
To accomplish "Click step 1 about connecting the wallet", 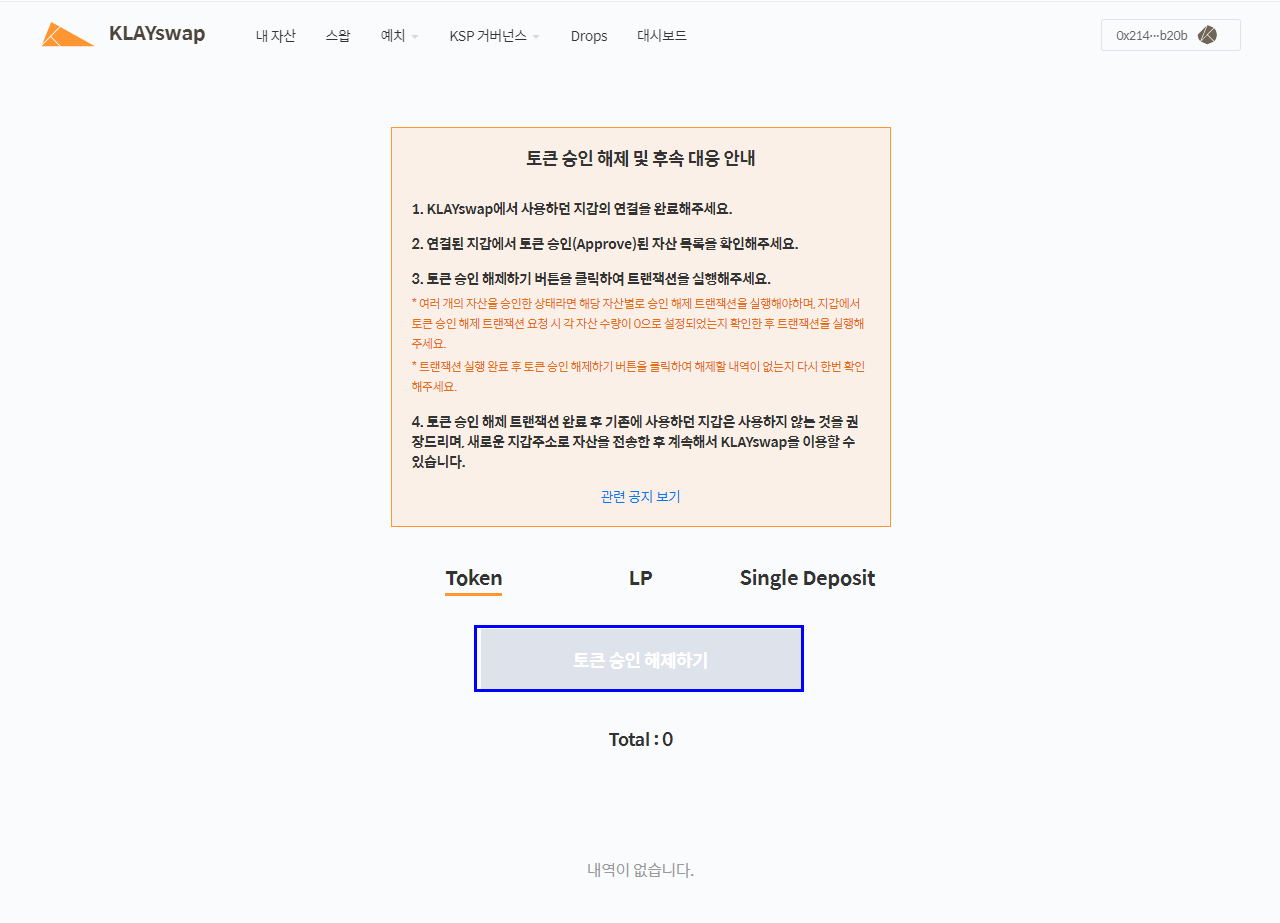I will (x=572, y=209).
